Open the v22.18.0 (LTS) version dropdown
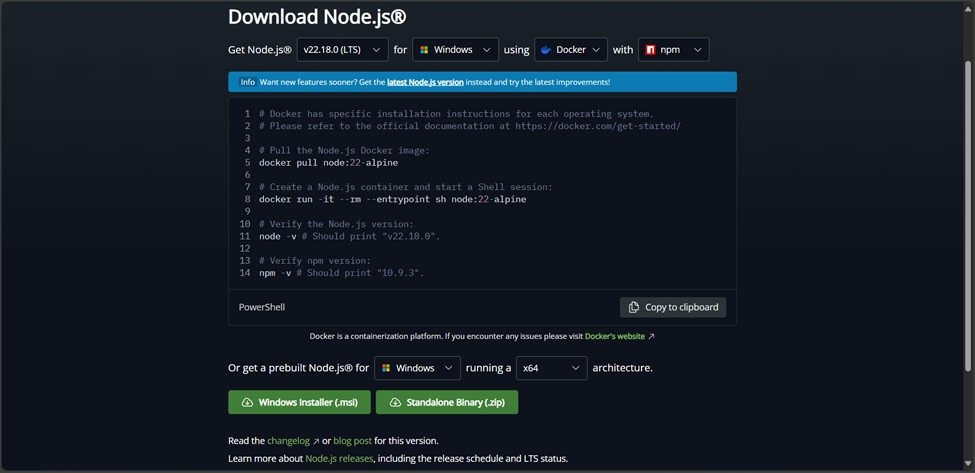The height and width of the screenshot is (473, 975). [x=342, y=50]
